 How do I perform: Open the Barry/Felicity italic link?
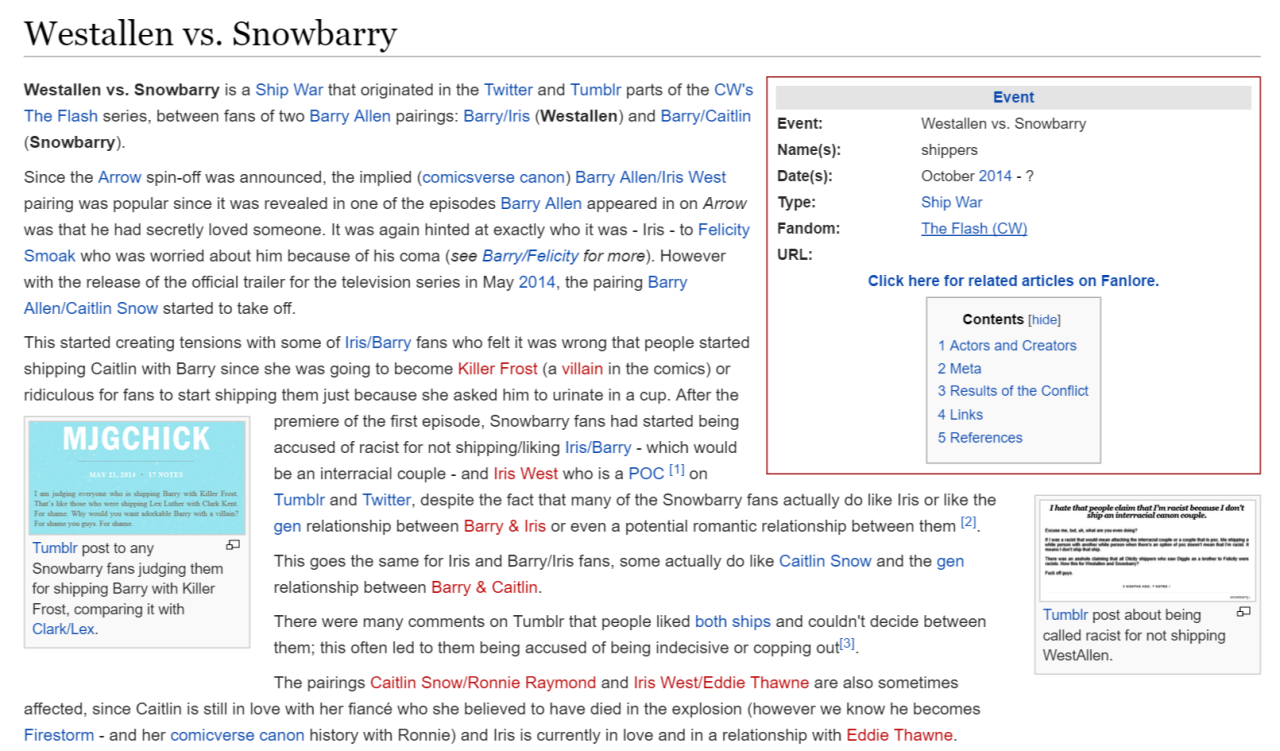coord(530,255)
